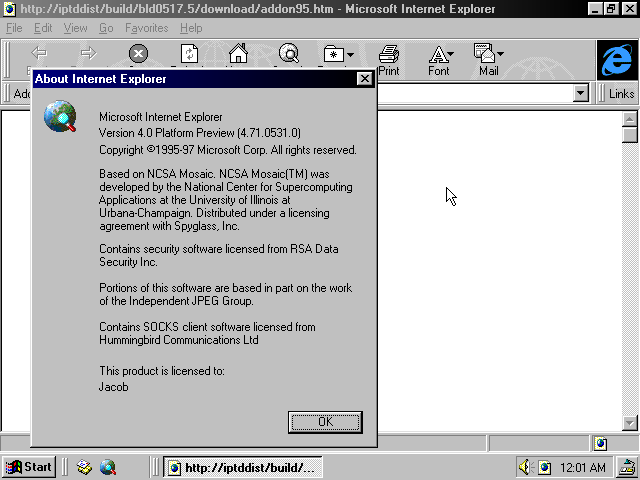Click the Forward arrow toolbar icon

click(89, 53)
